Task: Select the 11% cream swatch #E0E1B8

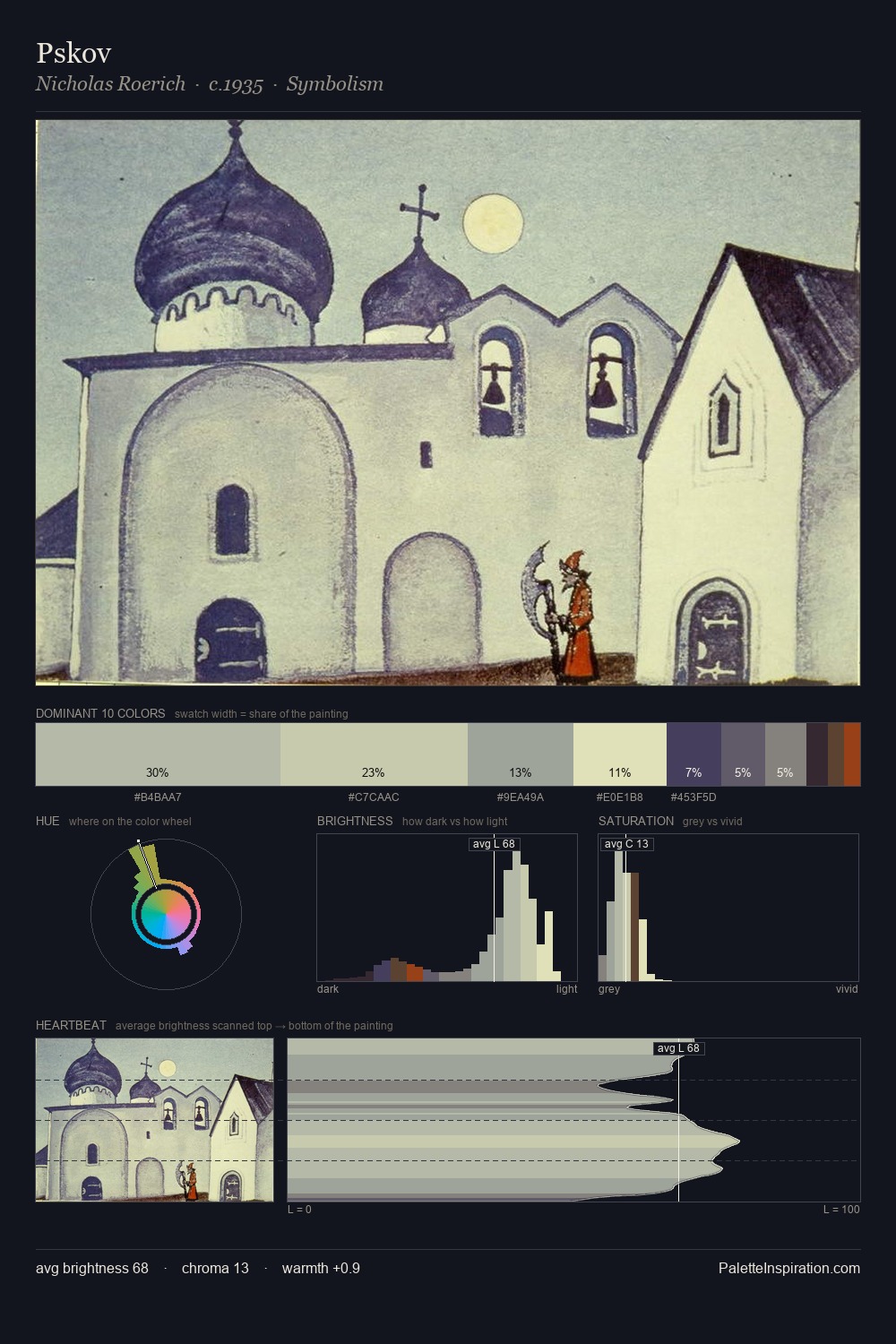Action: [x=620, y=754]
